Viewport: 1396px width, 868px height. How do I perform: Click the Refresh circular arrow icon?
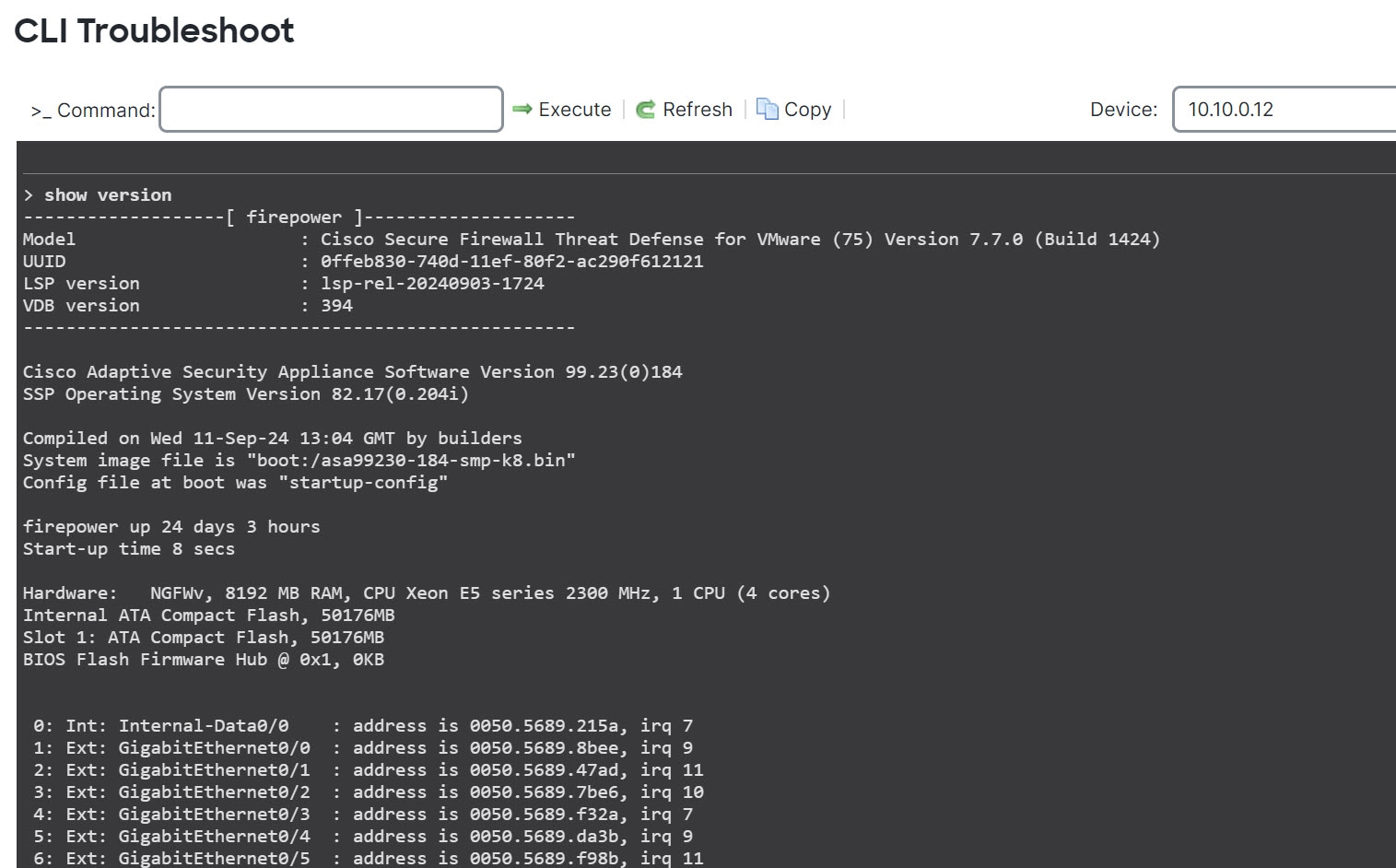point(646,109)
